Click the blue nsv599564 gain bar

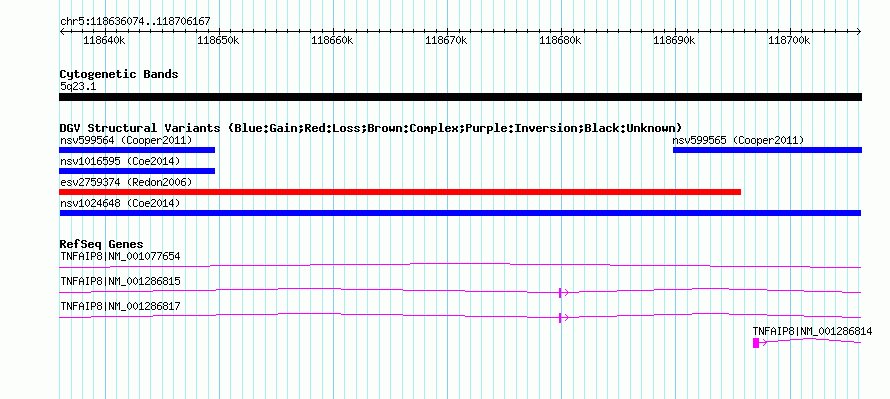tap(137, 150)
